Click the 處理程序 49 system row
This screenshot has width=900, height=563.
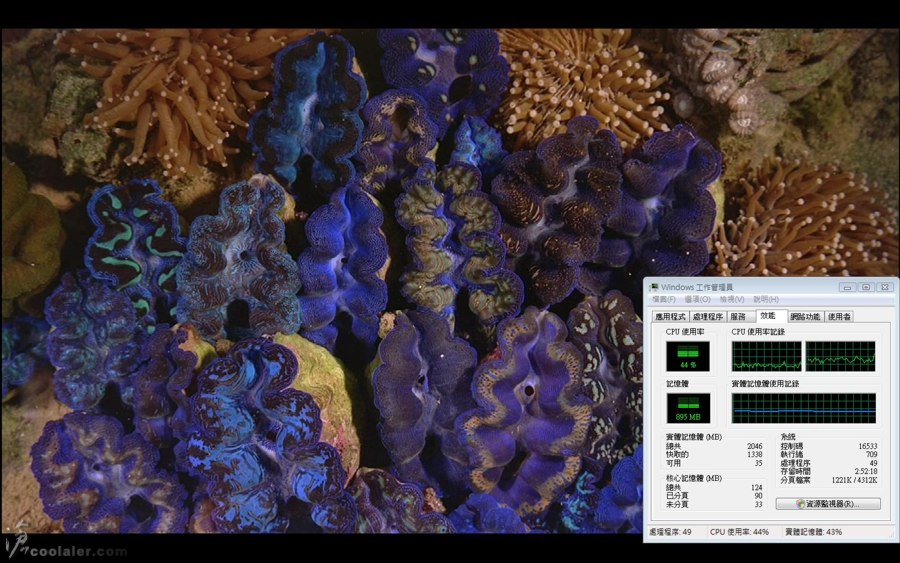tap(829, 463)
